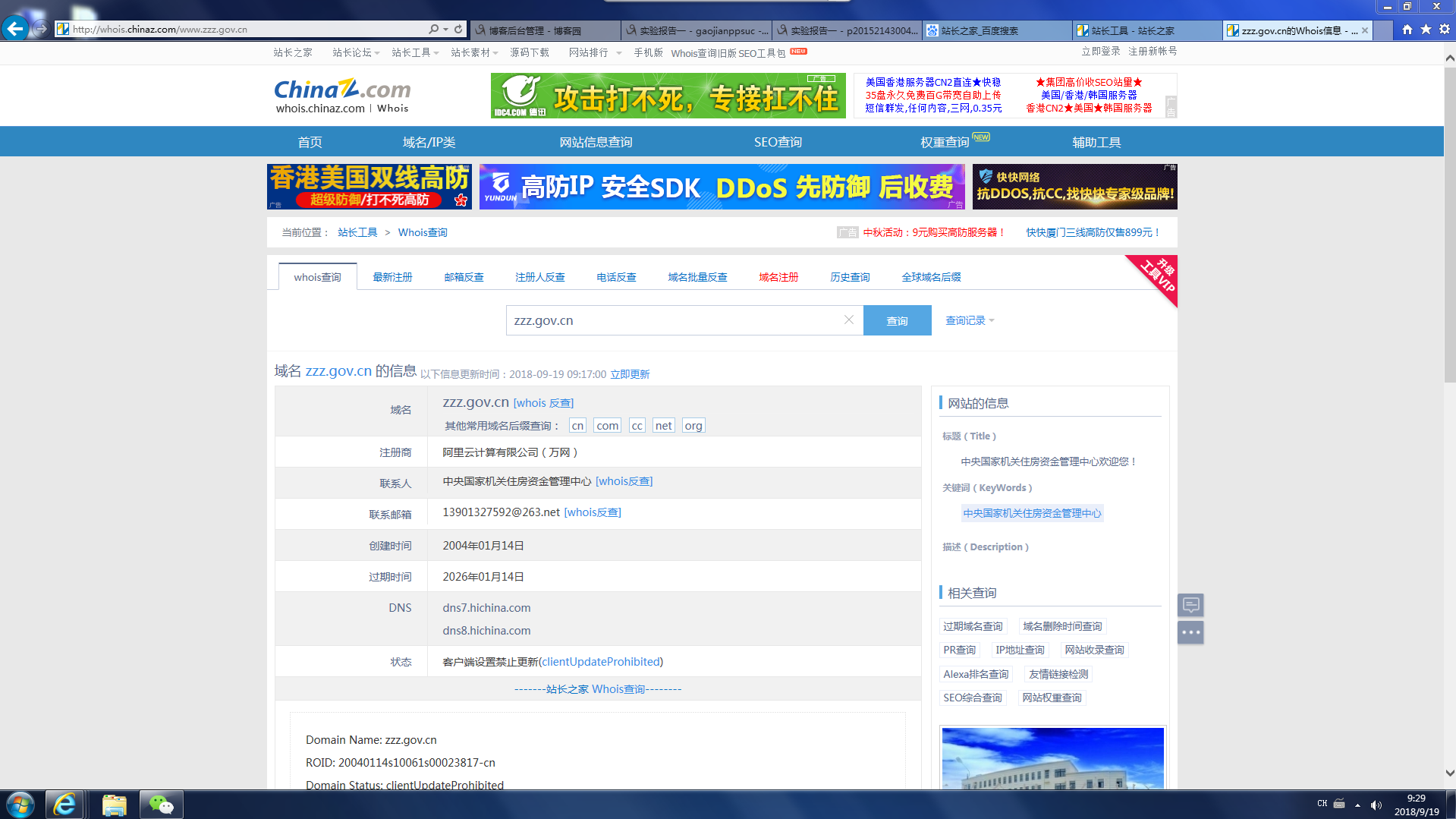The height and width of the screenshot is (819, 1456).
Task: Show hidden tray icons arrow
Action: coord(1357,805)
